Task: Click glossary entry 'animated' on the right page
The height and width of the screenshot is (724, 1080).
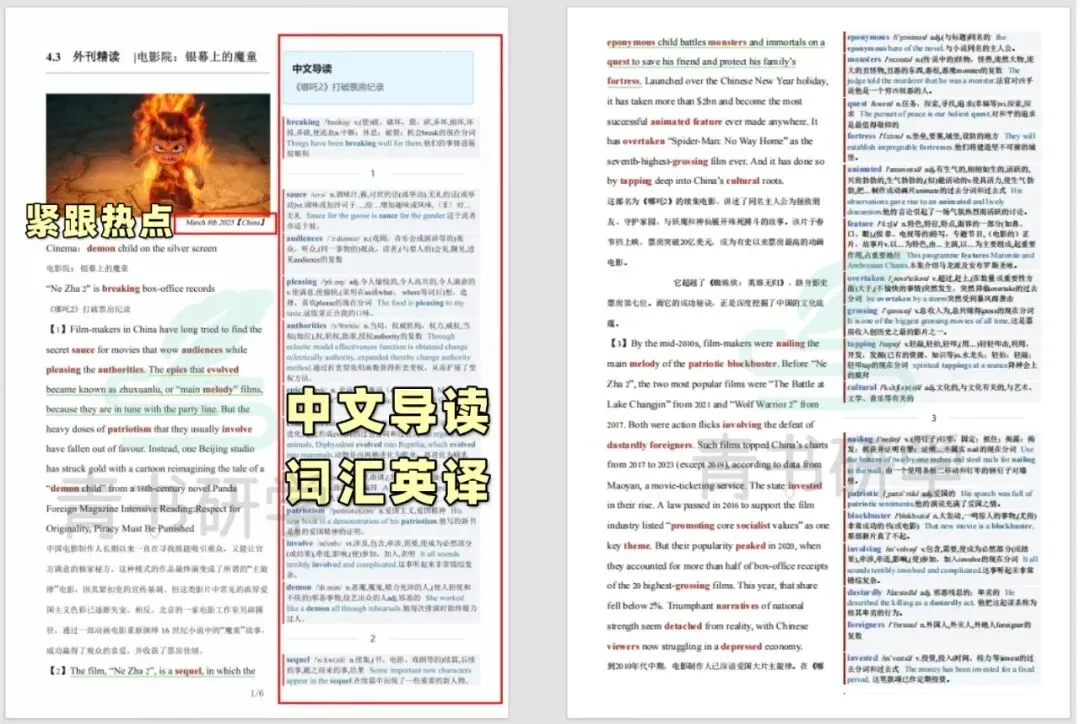Action: [x=864, y=169]
